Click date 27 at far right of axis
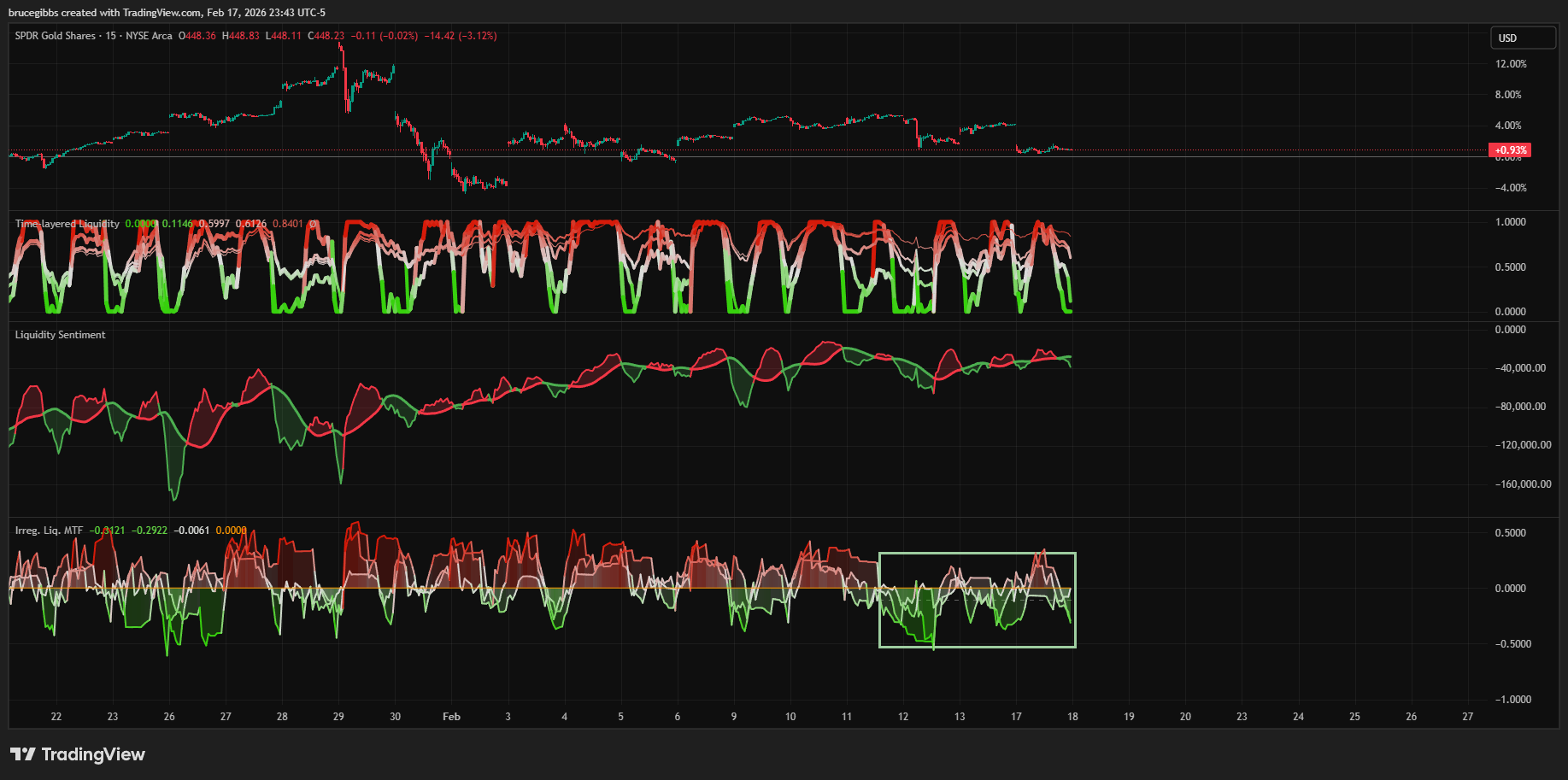Viewport: 1568px width, 780px height. [x=1467, y=717]
